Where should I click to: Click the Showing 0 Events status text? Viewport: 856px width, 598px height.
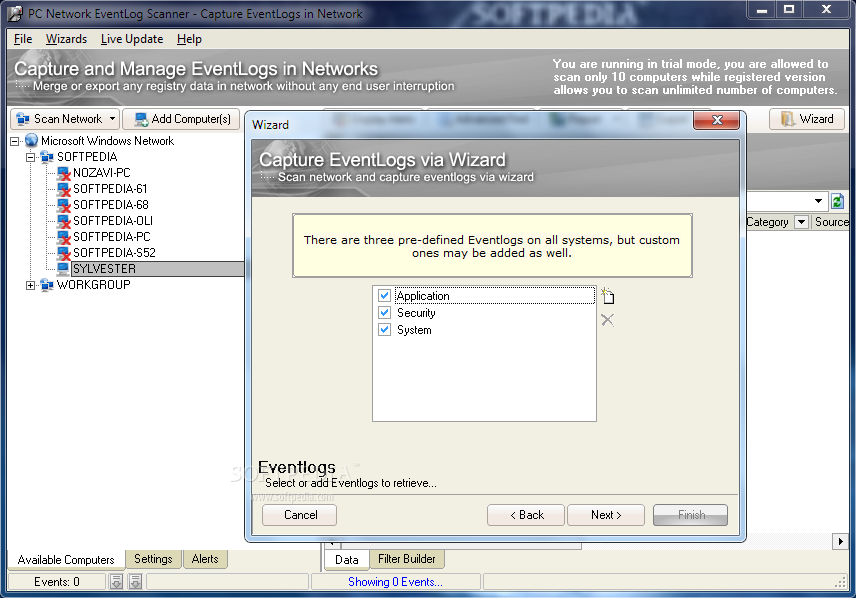[395, 582]
